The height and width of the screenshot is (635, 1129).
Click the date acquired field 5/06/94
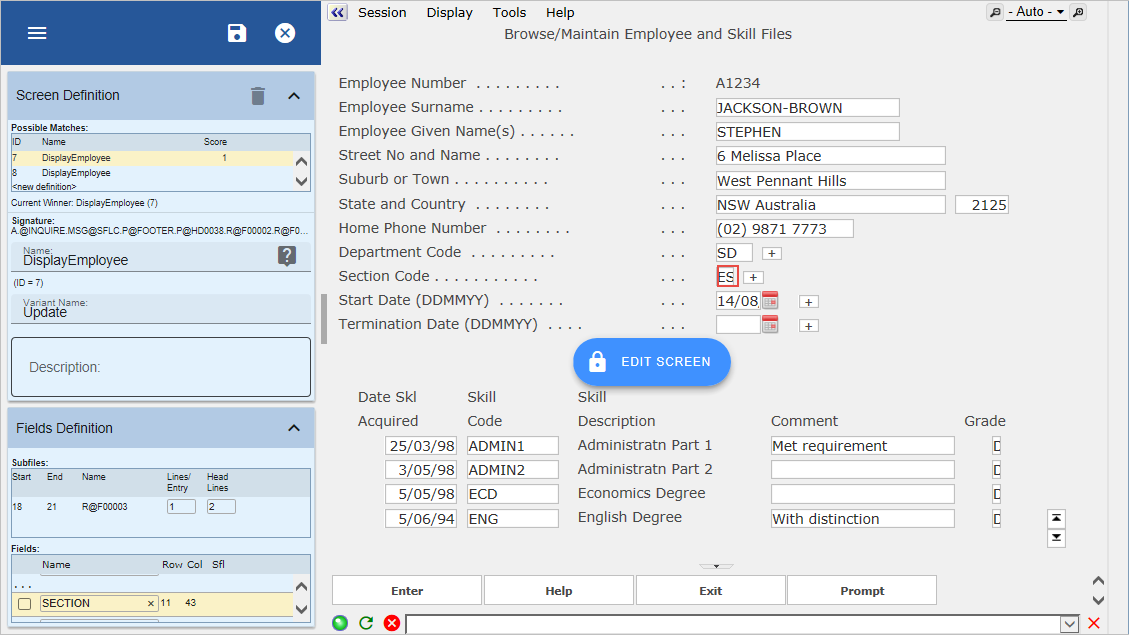point(420,518)
